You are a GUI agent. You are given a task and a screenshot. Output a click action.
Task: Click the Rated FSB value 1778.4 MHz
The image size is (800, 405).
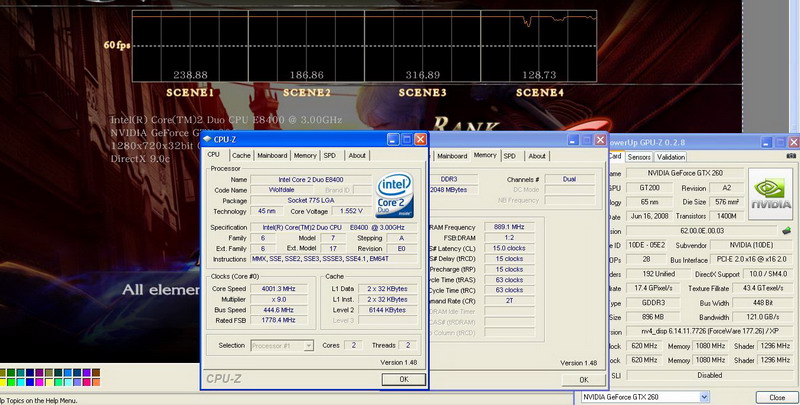[279, 320]
